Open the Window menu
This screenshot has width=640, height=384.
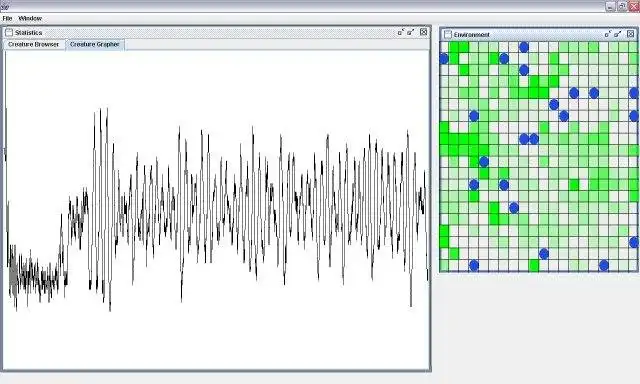[30, 18]
